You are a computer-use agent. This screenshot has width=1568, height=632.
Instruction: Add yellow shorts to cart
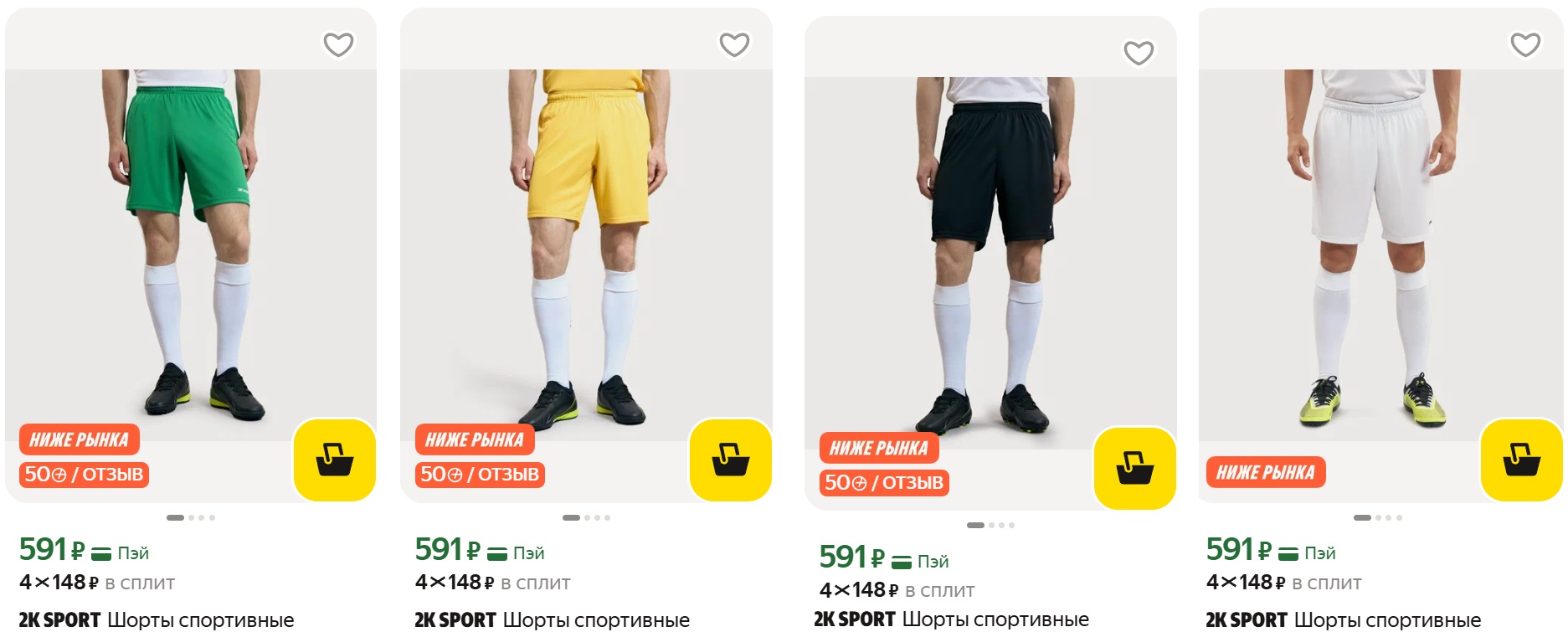click(730, 460)
